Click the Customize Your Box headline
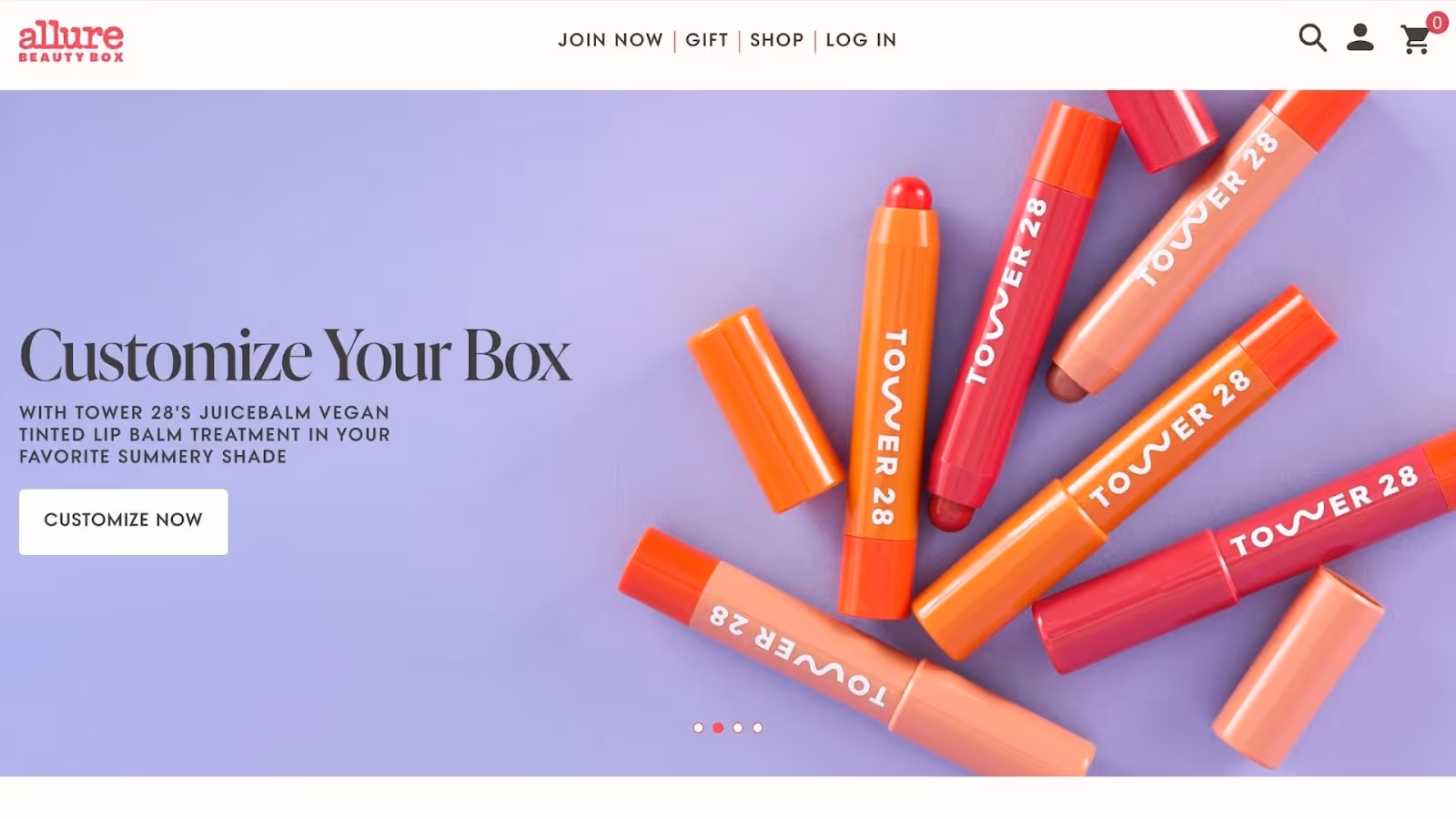This screenshot has height=819, width=1456. pos(296,356)
